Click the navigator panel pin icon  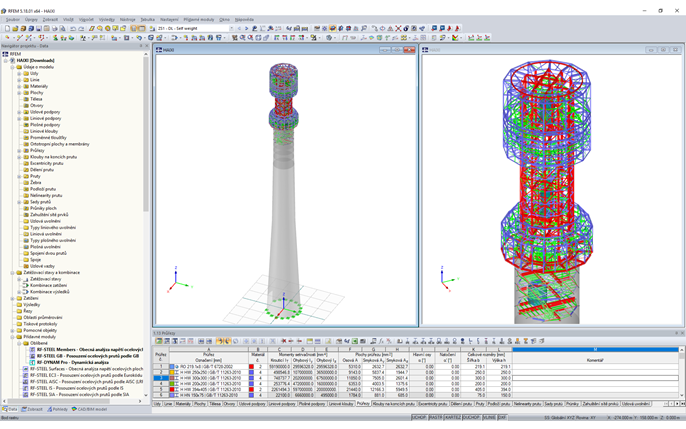pyautogui.click(x=141, y=46)
